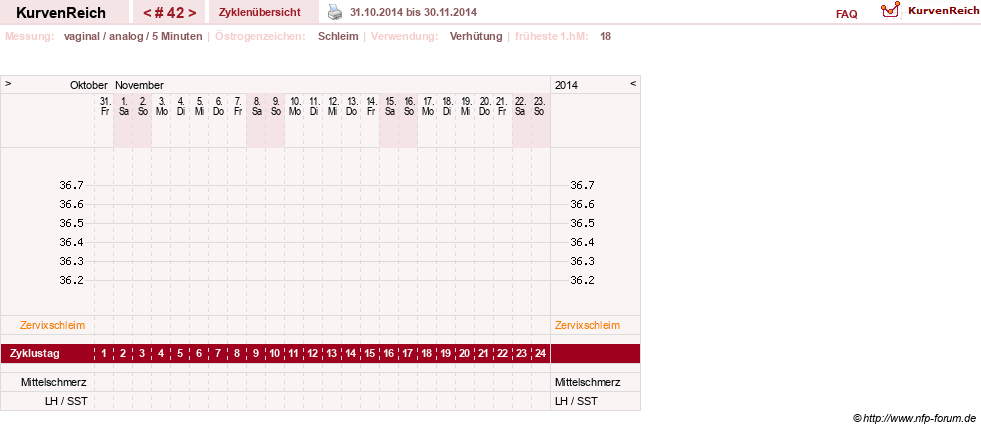Image resolution: width=981 pixels, height=430 pixels.
Task: Select measurement value vaginal / analog / 5 Minuten
Action: click(133, 36)
